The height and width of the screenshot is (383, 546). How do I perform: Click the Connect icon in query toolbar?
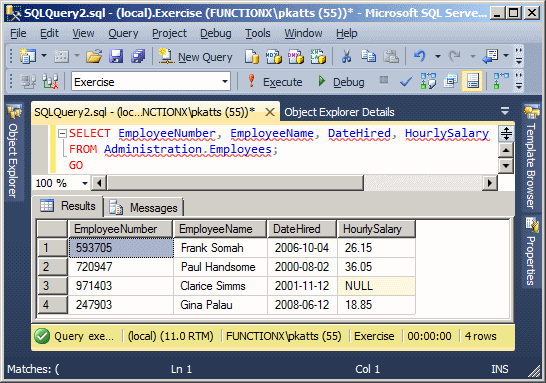pyautogui.click(x=28, y=81)
